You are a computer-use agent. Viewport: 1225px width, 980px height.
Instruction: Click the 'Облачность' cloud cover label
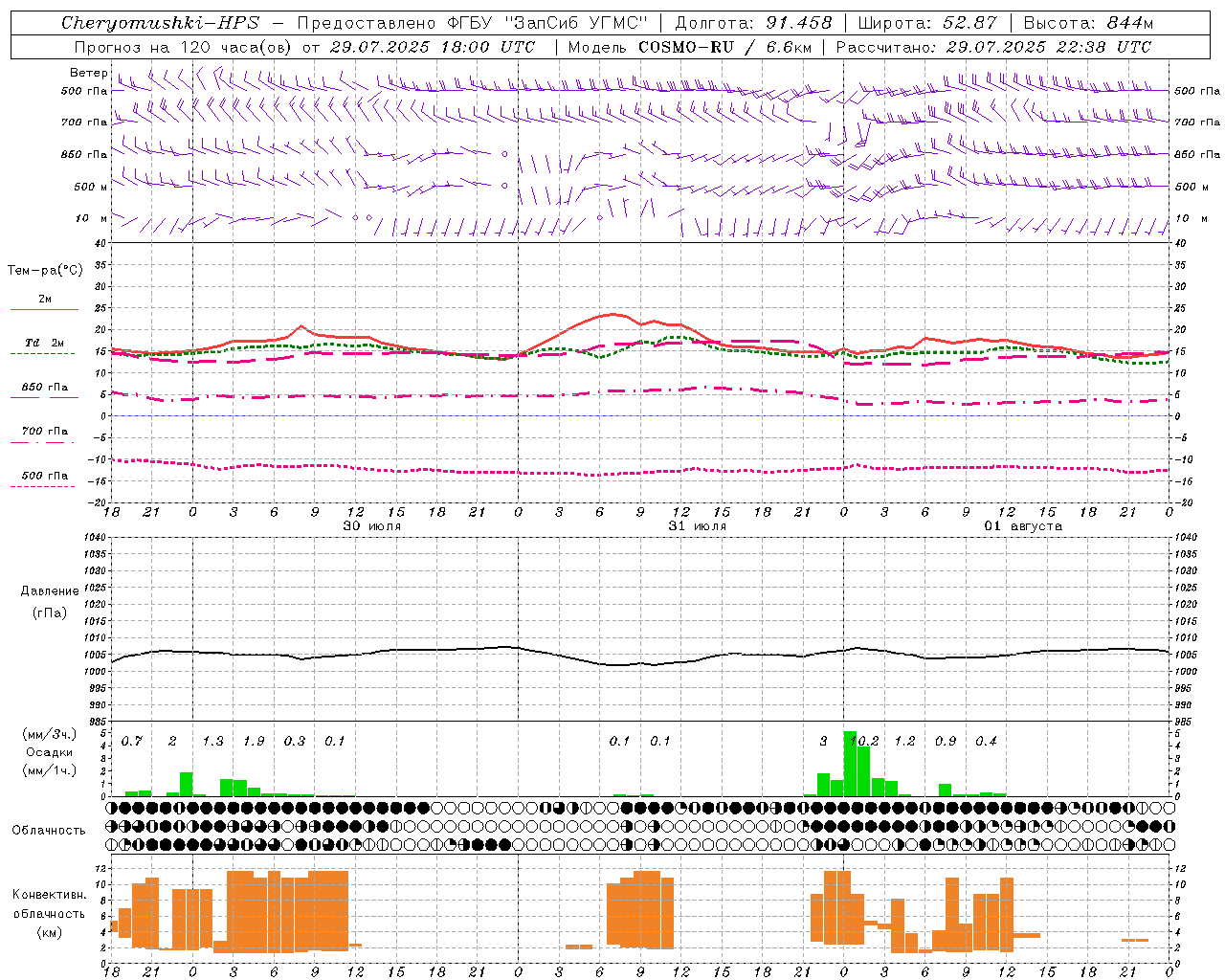(49, 831)
